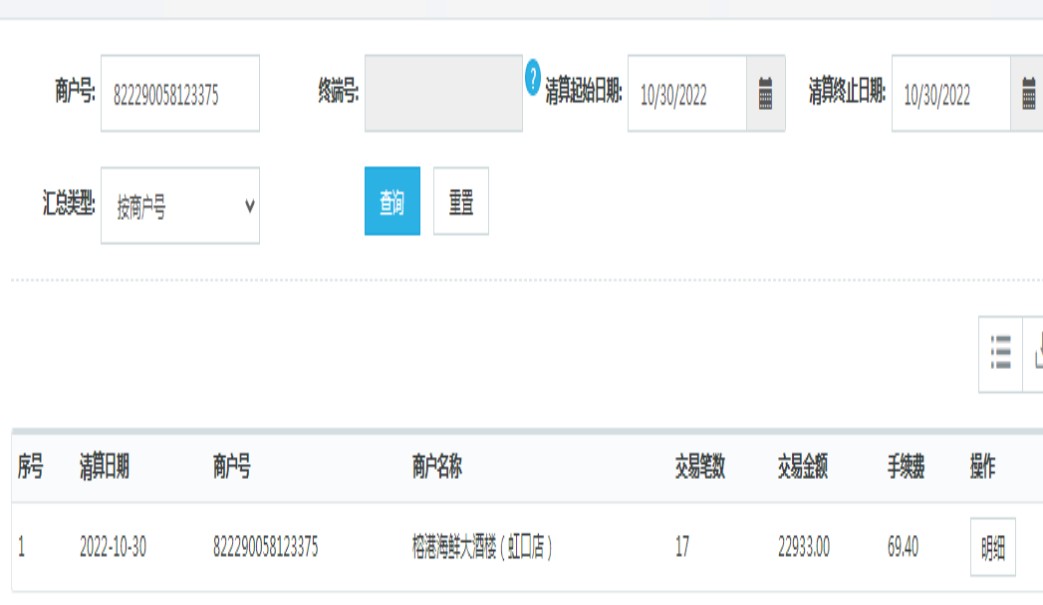
Task: Sort by the 清算日期 column header
Action: point(104,467)
